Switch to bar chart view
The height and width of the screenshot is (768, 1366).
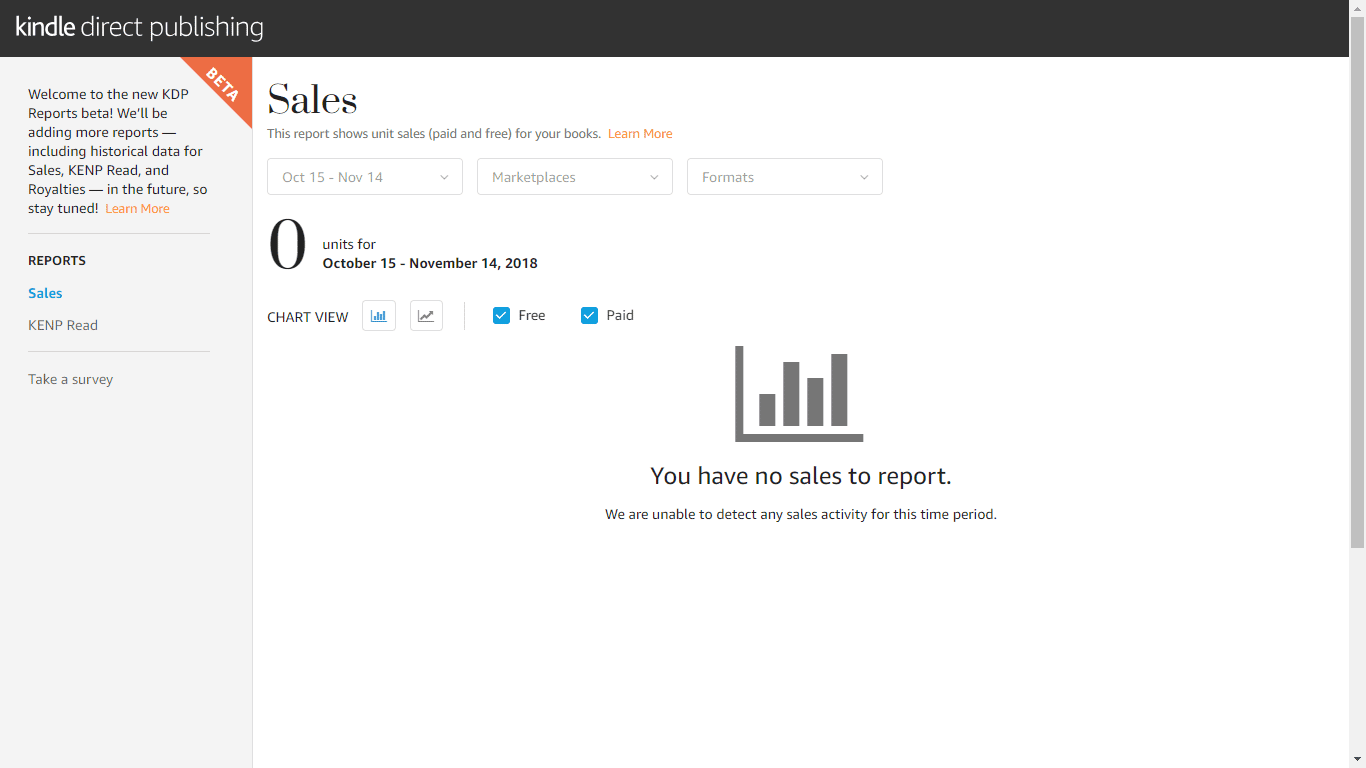[379, 316]
